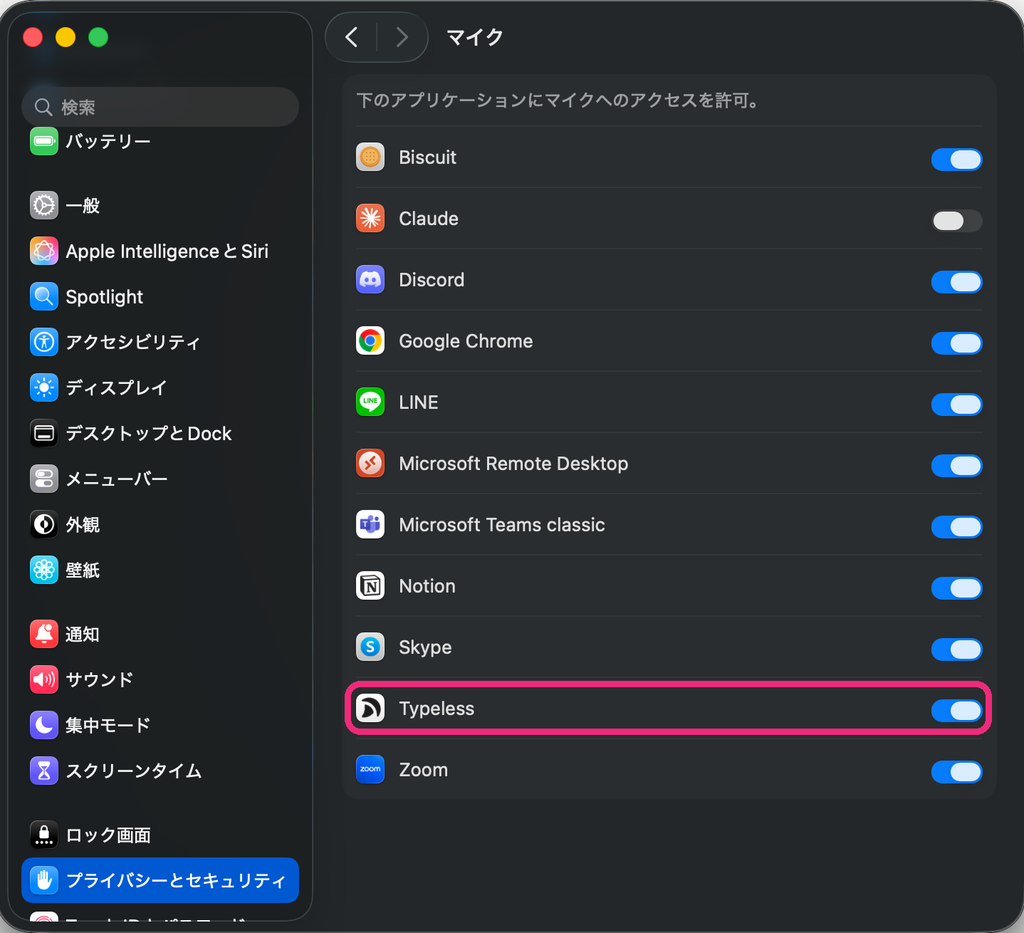Viewport: 1024px width, 933px height.
Task: Open プライバシーとセキュリティ in sidebar
Action: coord(160,880)
